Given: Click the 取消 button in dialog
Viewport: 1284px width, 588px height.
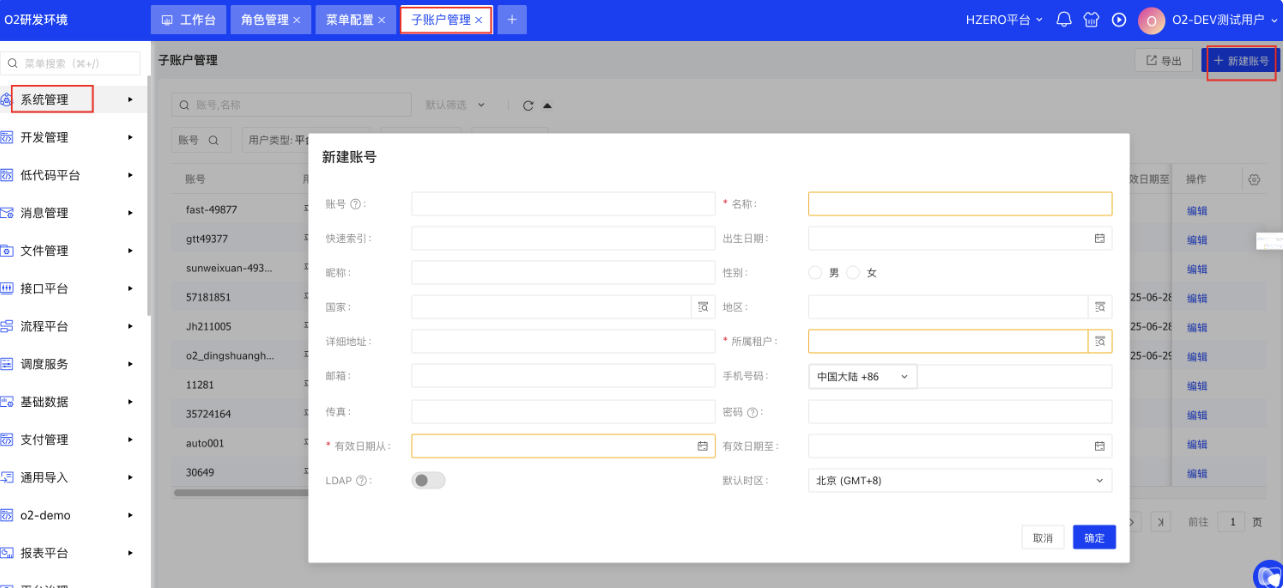Looking at the screenshot, I should pos(1042,538).
